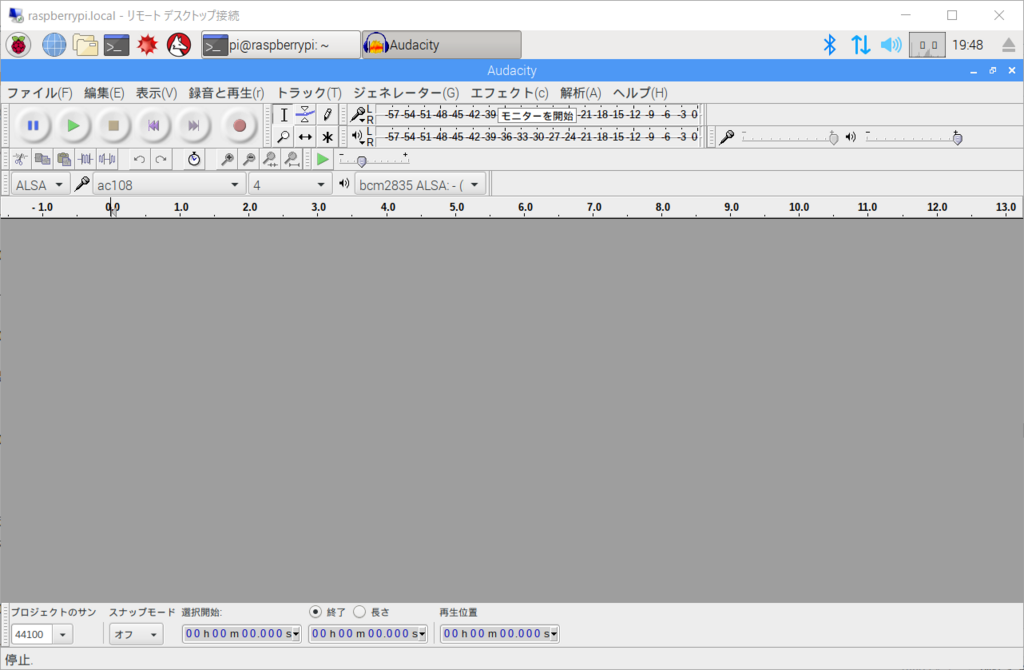Click the Silence audio icon
1024x670 pixels.
pyautogui.click(x=107, y=159)
